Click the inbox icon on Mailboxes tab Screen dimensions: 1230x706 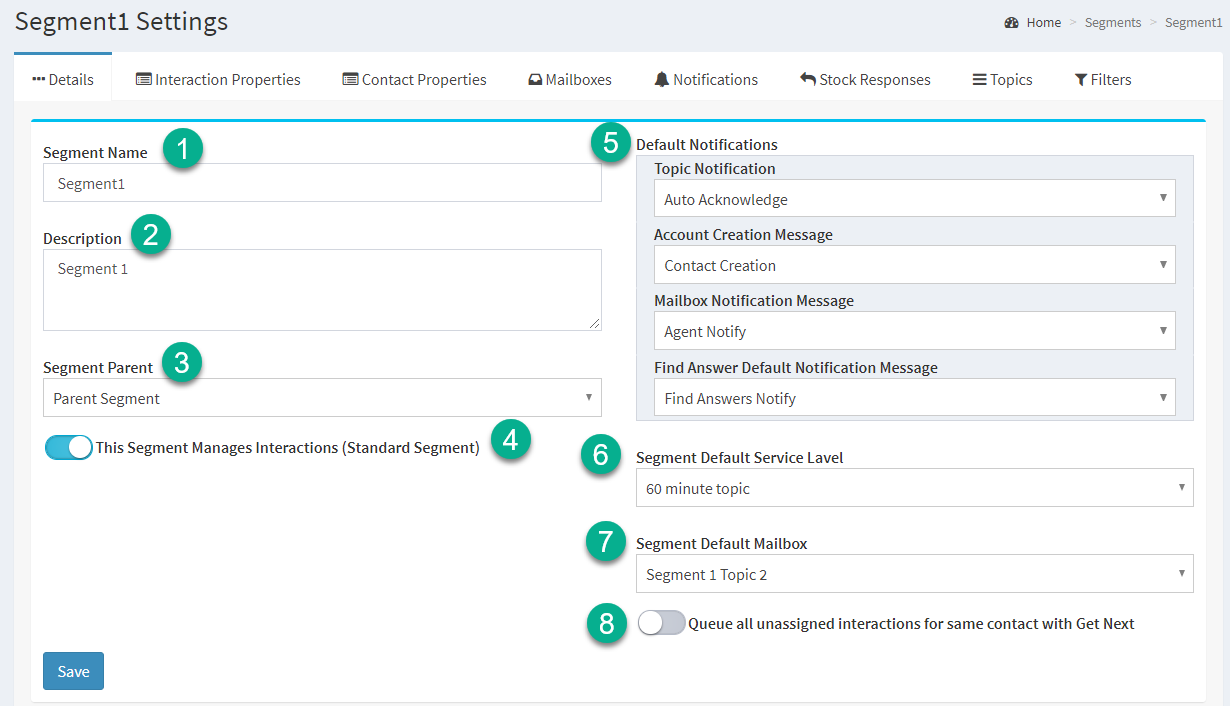click(x=535, y=80)
